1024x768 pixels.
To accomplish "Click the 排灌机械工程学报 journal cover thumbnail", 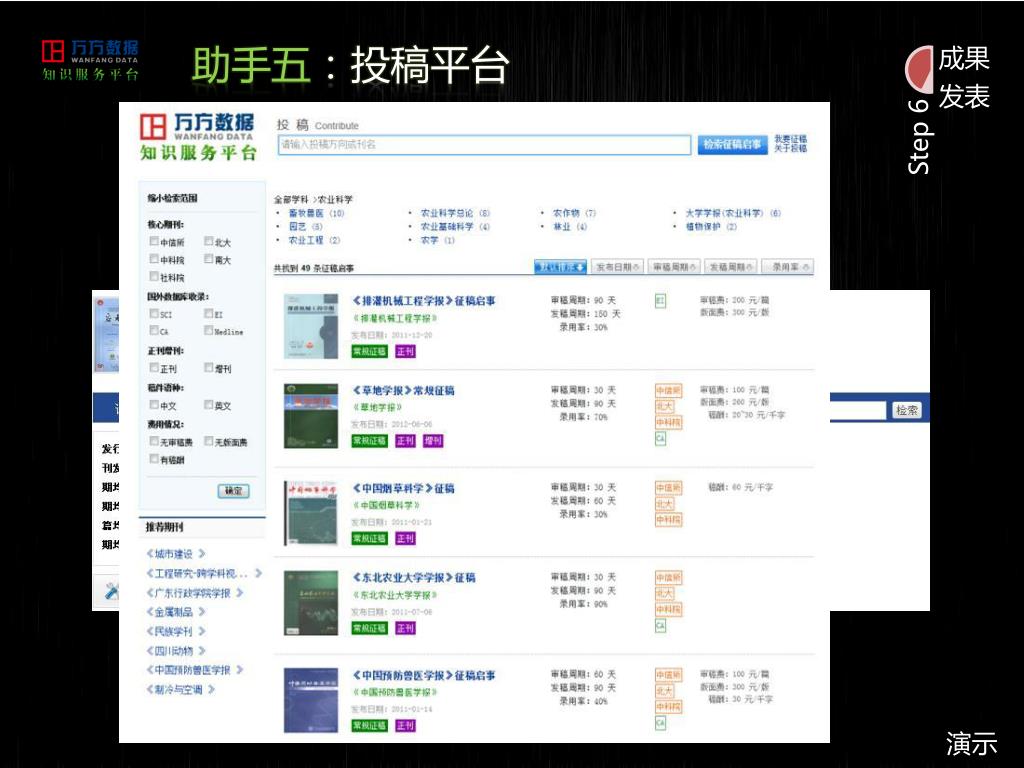I will pos(311,326).
